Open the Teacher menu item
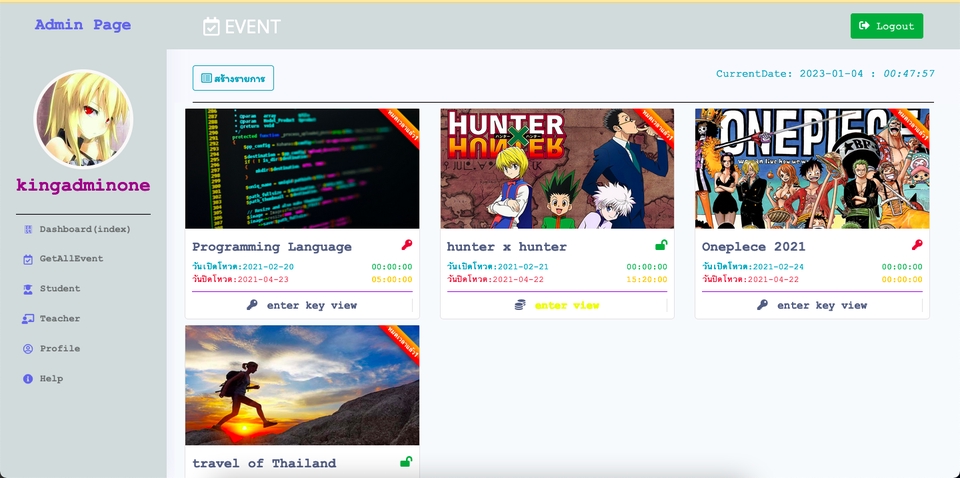Screen dimensions: 960x478 [x=60, y=319]
